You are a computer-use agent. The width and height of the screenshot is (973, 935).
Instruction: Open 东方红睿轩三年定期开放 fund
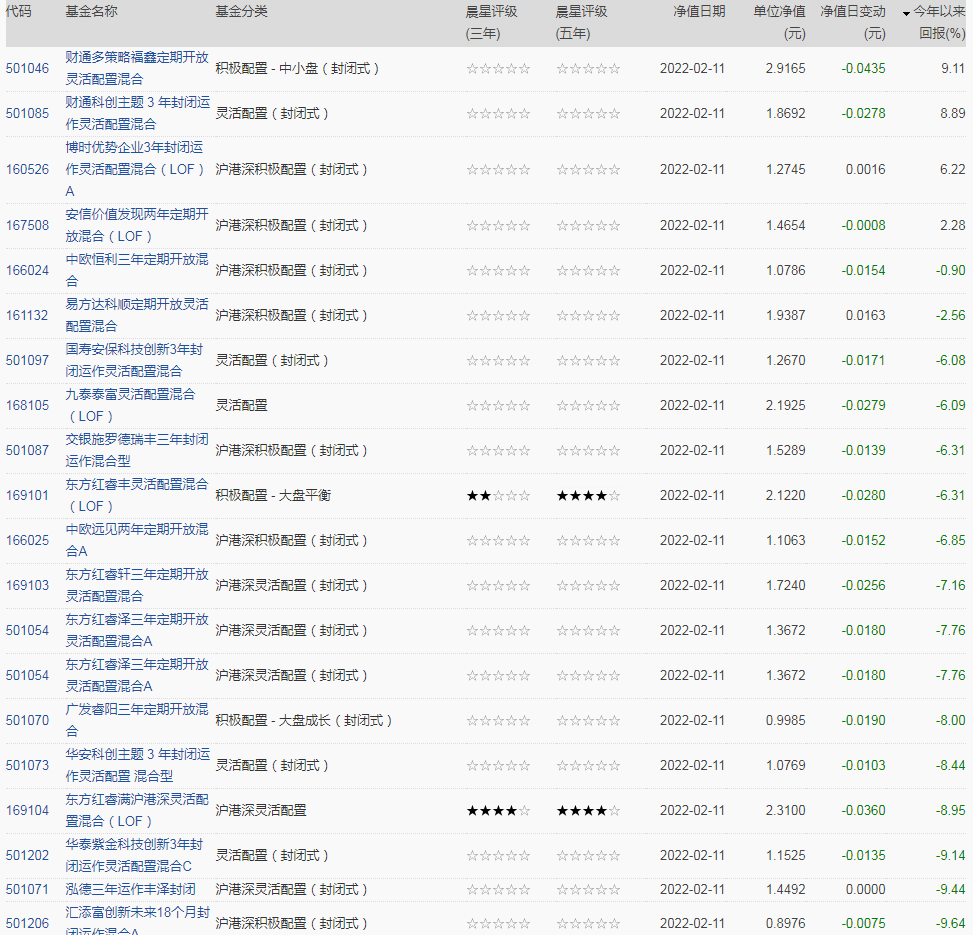[137, 585]
